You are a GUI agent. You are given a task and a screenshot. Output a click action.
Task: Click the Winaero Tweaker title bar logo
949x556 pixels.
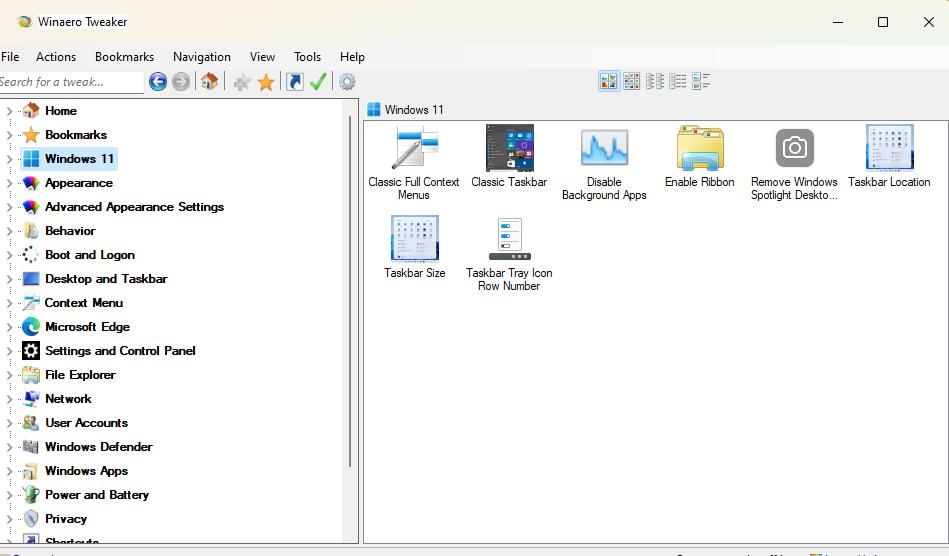(x=25, y=22)
